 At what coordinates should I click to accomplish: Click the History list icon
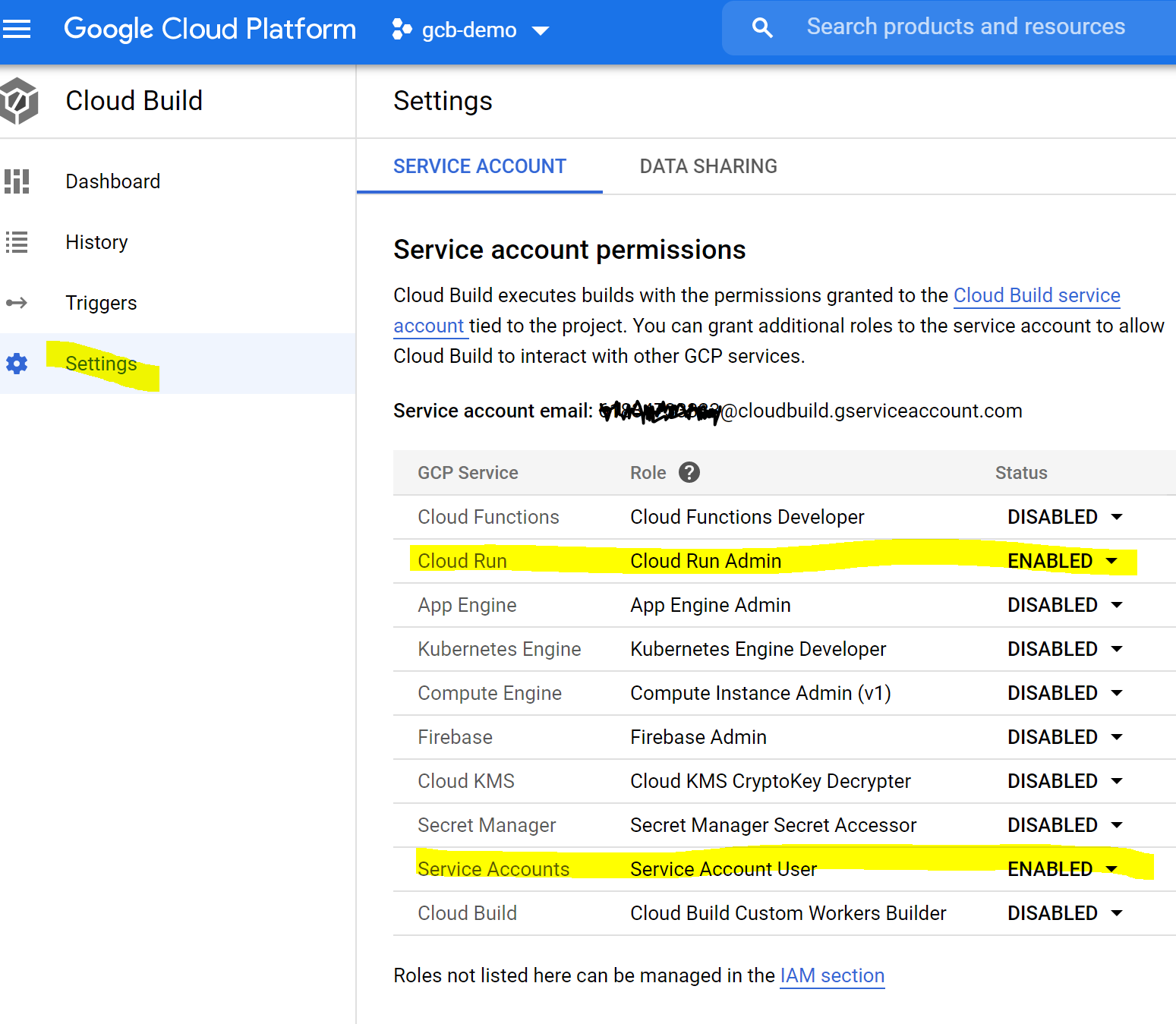point(17,242)
